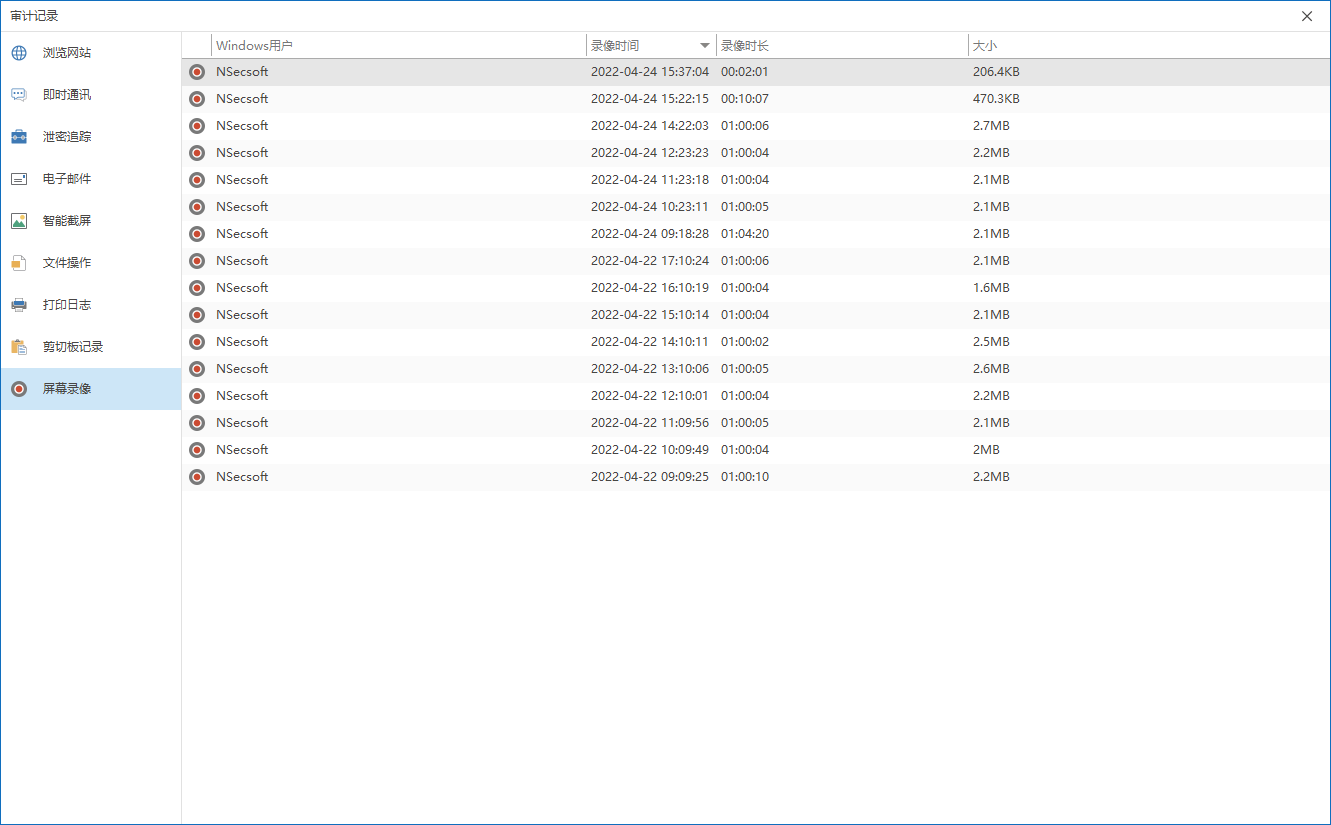Click record icon of 2022-04-22 13:10:06 row
The image size is (1331, 825).
click(197, 369)
